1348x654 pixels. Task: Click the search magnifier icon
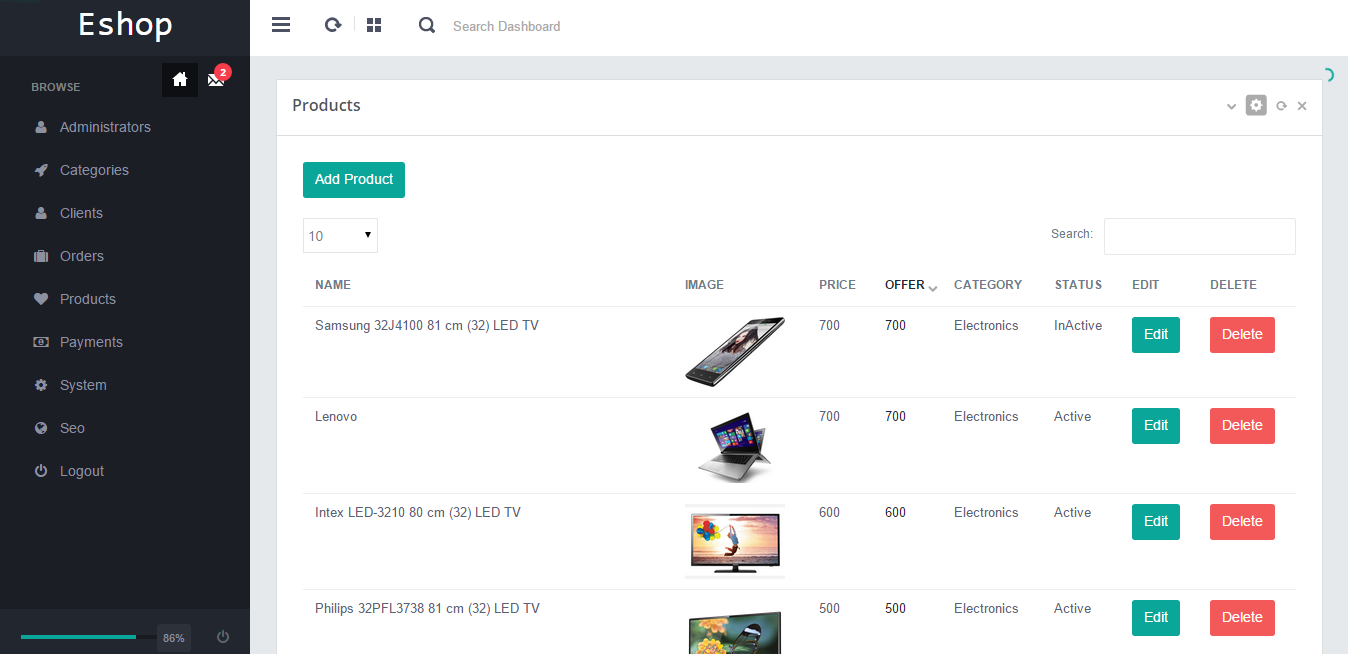coord(427,26)
